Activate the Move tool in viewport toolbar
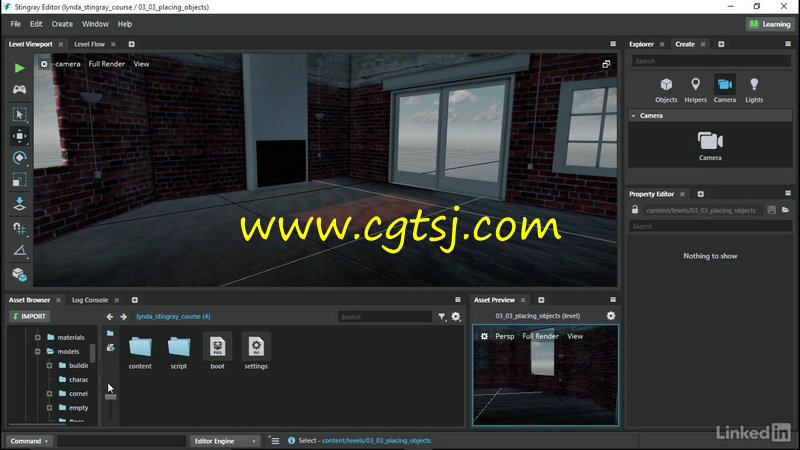The width and height of the screenshot is (800, 450). point(19,136)
